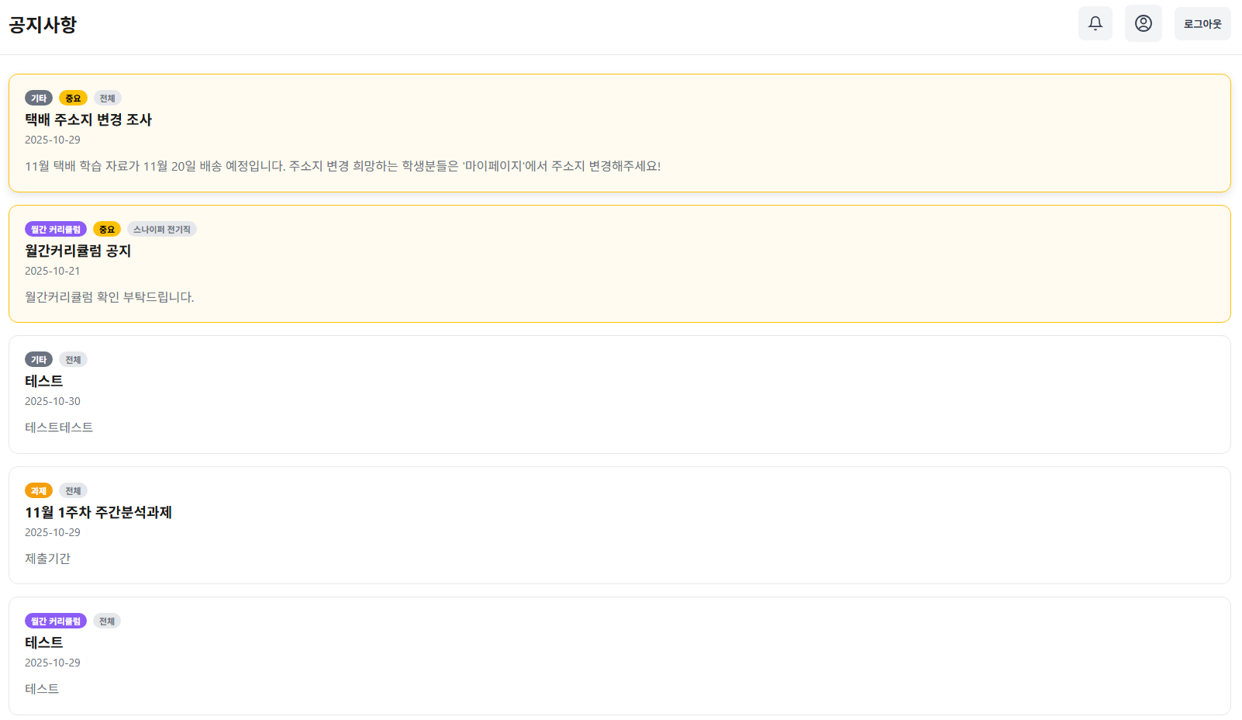Open the 11월 1주차 주간분석과제 notice title
This screenshot has width=1242, height=720.
98,512
